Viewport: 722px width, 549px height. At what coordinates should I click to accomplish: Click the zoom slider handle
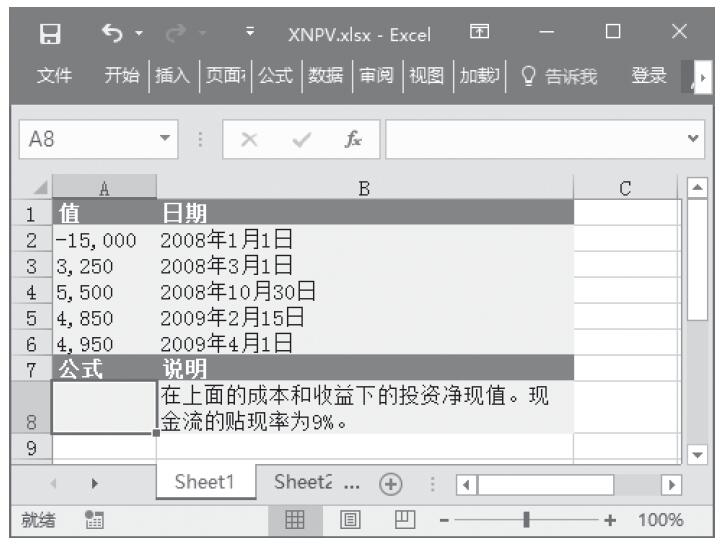(526, 520)
